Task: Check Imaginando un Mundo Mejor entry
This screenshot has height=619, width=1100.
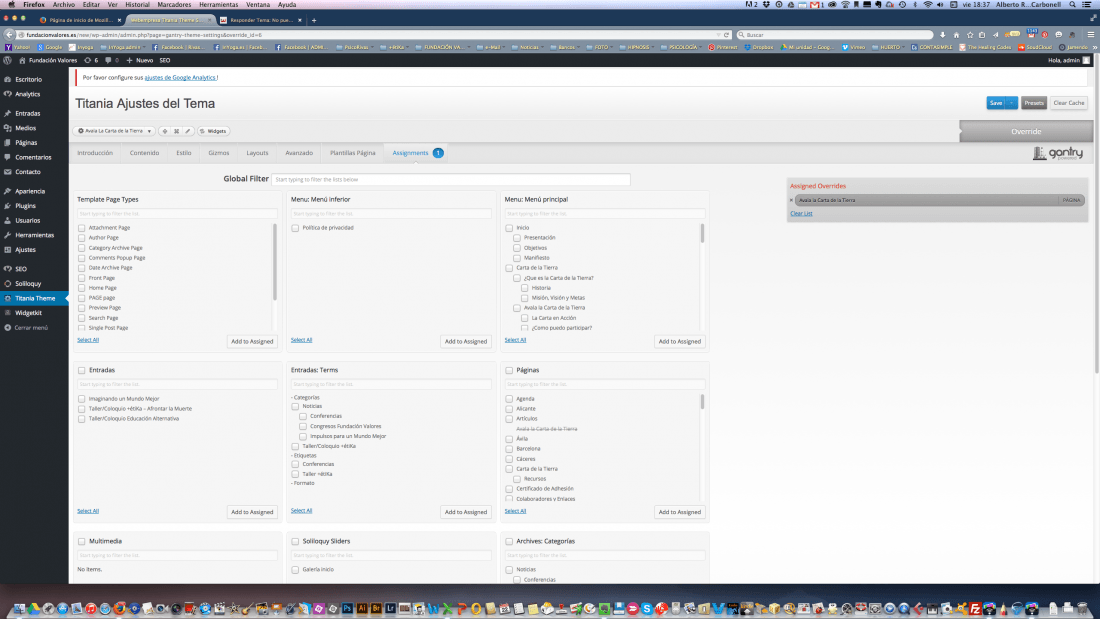Action: 81,399
